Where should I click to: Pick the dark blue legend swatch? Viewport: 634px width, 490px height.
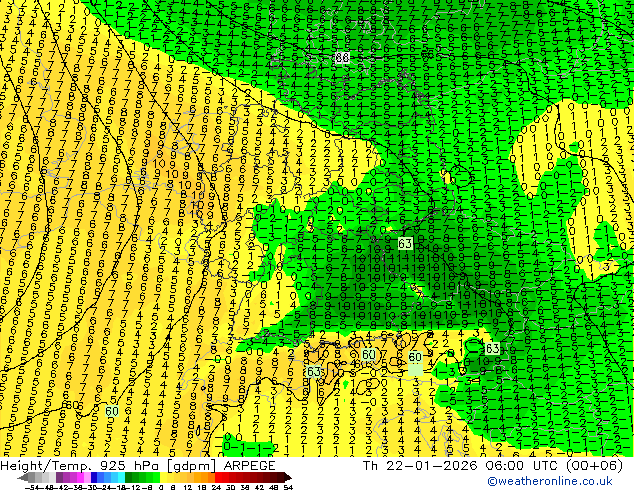pyautogui.click(x=94, y=478)
